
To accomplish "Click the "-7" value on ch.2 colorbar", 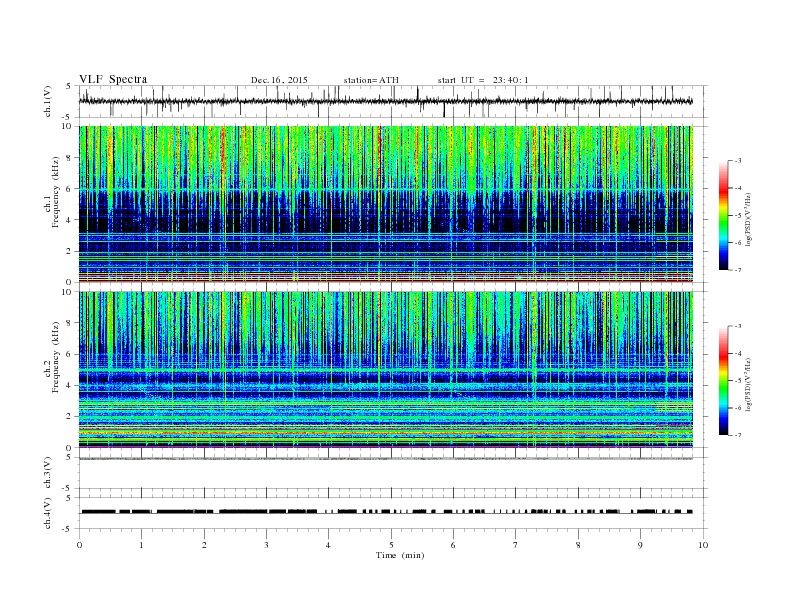I will (738, 435).
